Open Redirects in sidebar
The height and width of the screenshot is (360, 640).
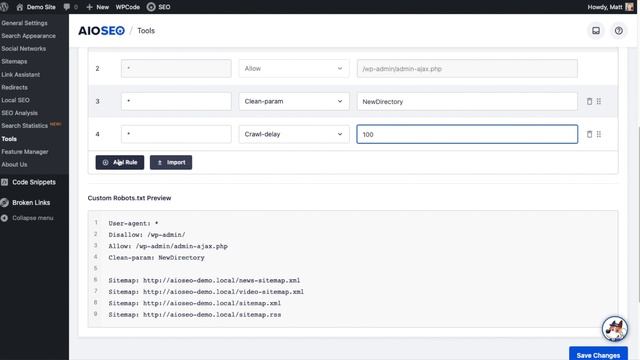pyautogui.click(x=14, y=87)
